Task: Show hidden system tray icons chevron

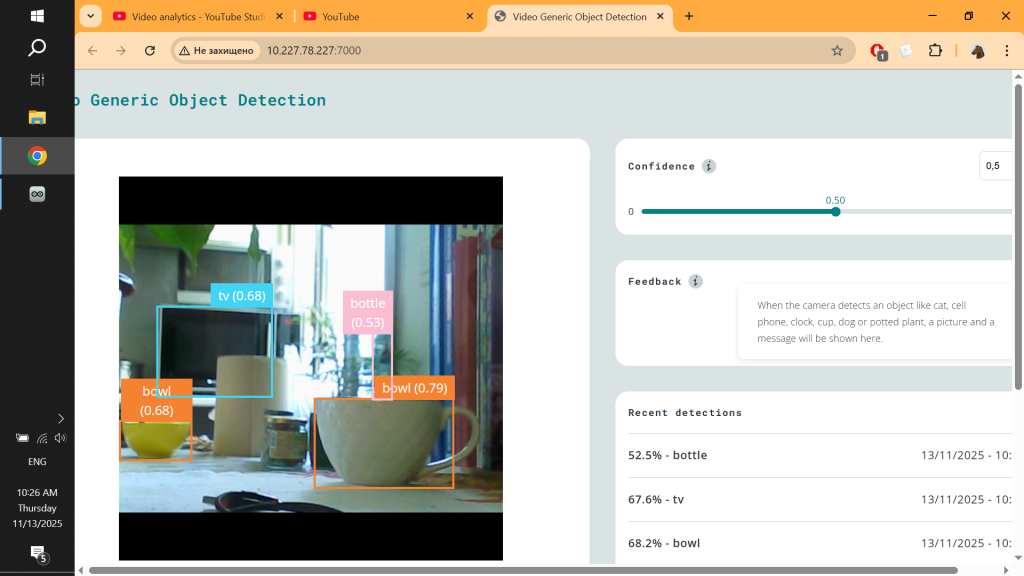Action: [61, 418]
